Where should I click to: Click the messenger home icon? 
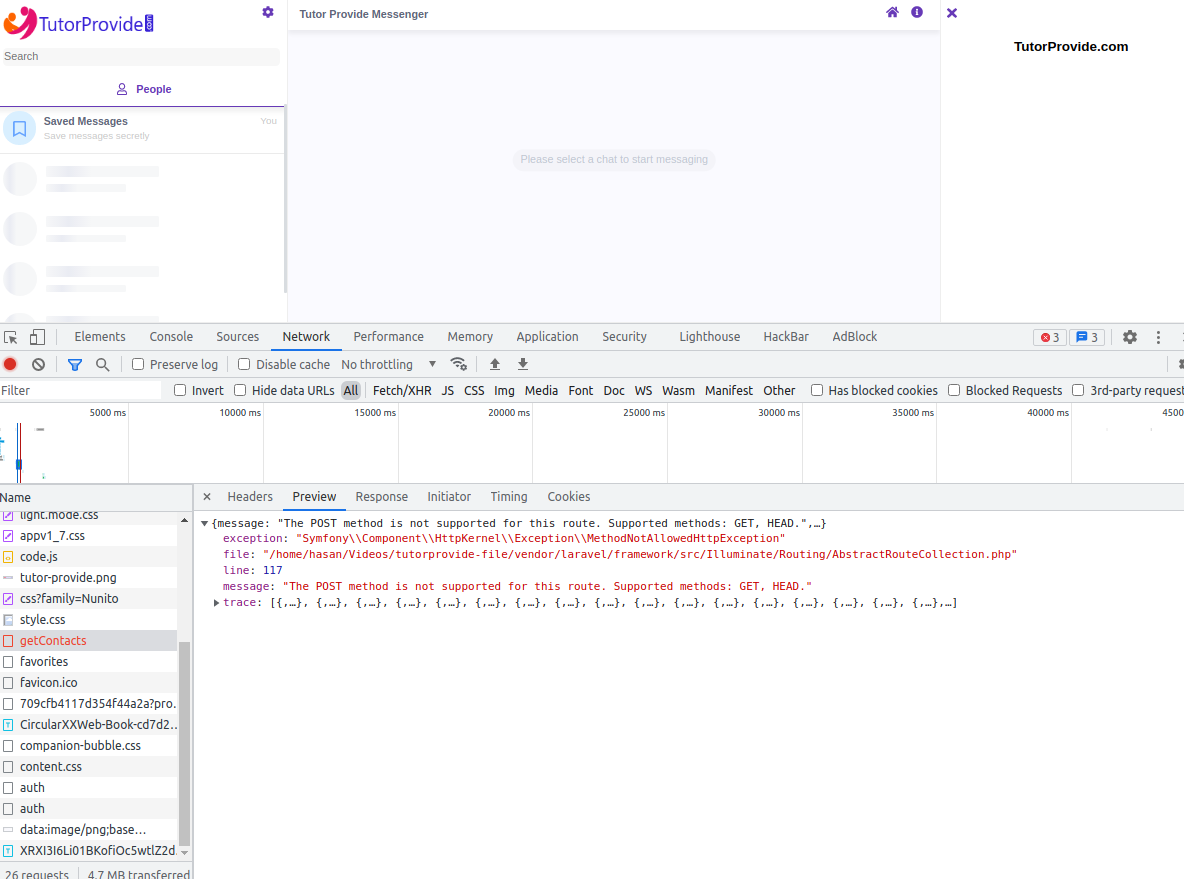pyautogui.click(x=891, y=13)
